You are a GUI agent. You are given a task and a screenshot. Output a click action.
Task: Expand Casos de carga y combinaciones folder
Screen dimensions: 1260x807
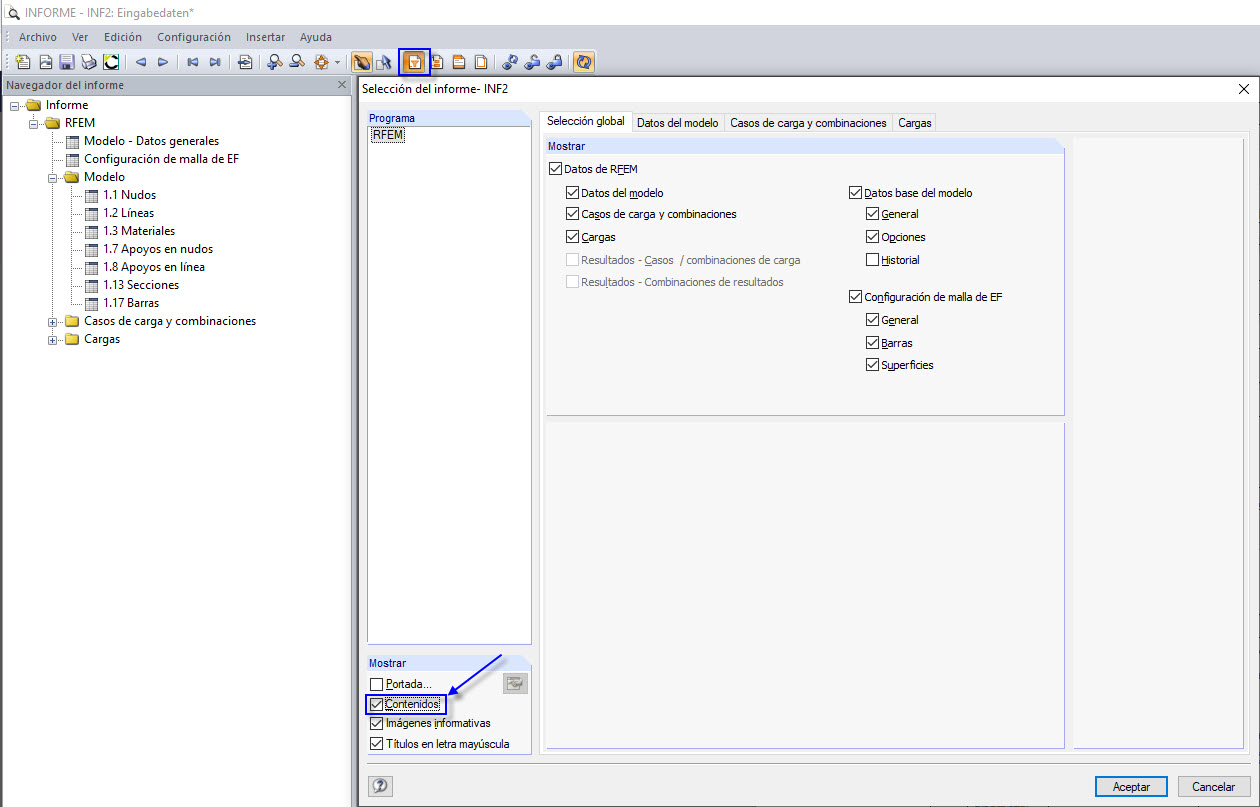pos(53,321)
